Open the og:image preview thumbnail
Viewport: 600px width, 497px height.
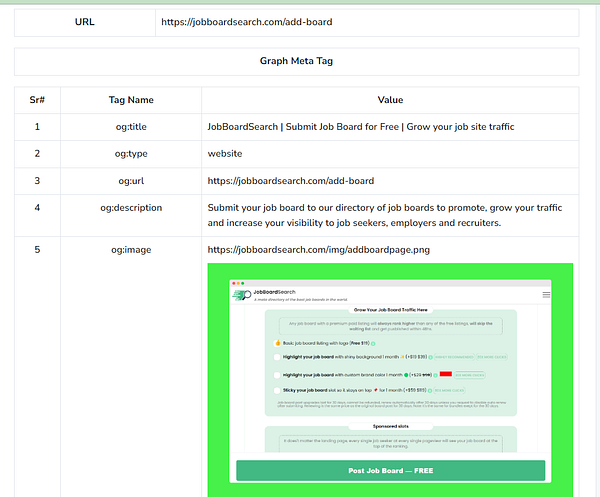point(390,380)
